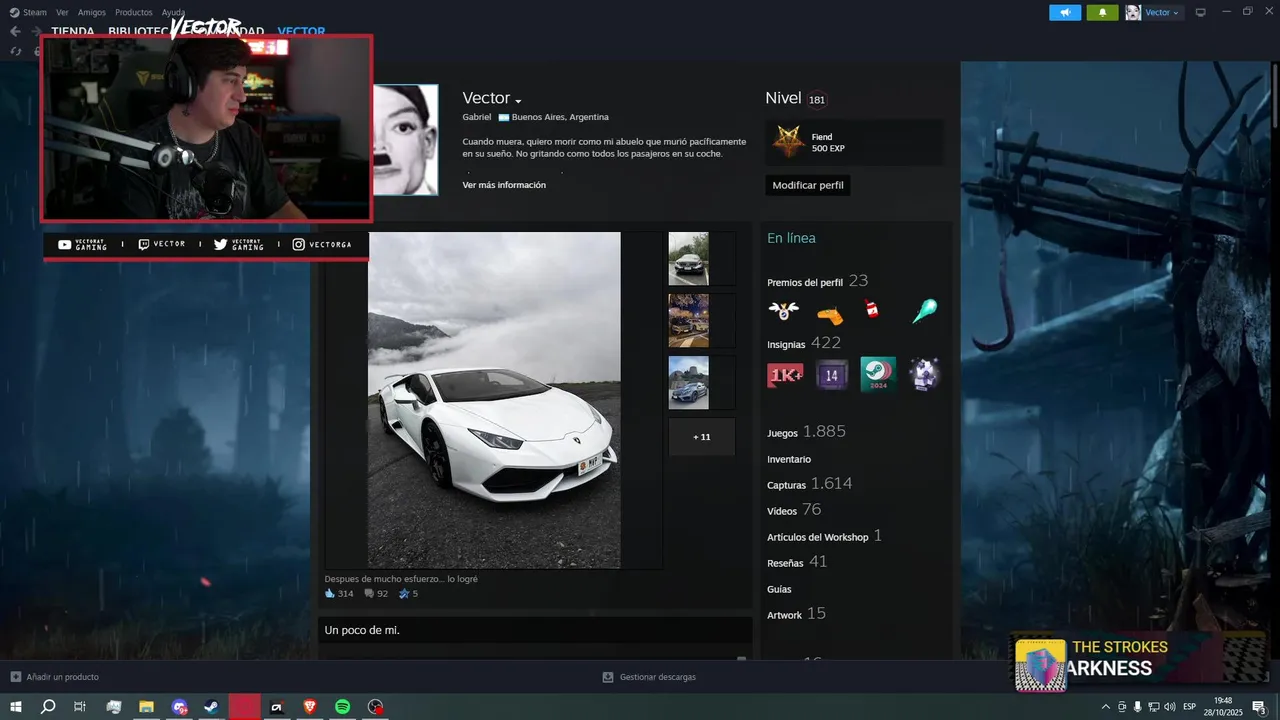Screen dimensions: 1280x720
Task: Click the level 181 badge circle
Action: (817, 99)
